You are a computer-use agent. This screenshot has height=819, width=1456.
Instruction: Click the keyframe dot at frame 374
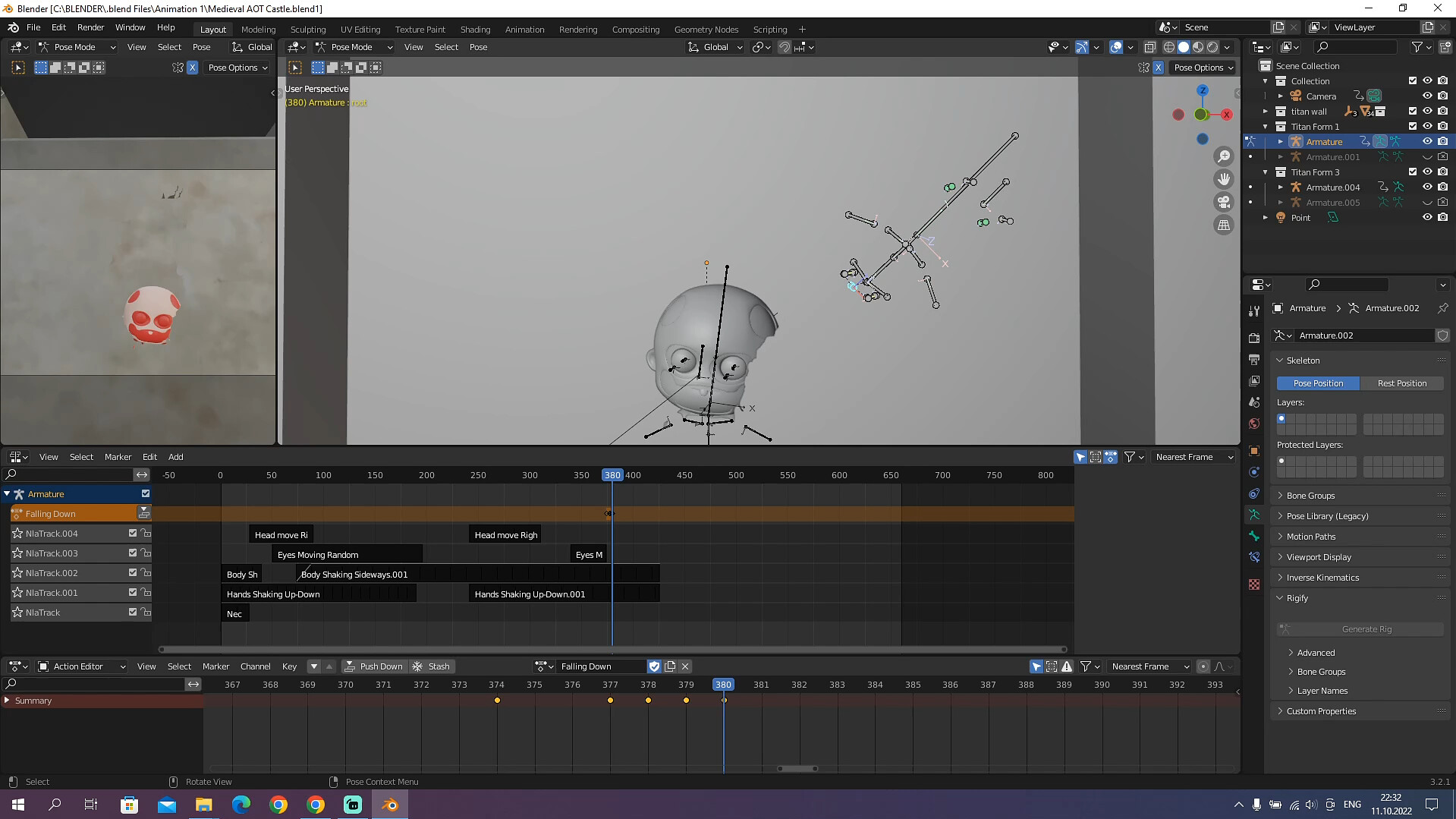[x=497, y=700]
